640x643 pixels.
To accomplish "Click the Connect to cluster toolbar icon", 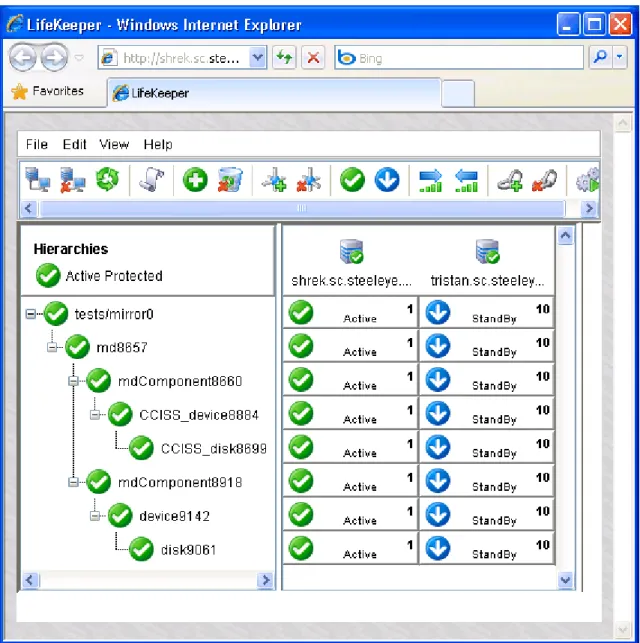I will (37, 180).
